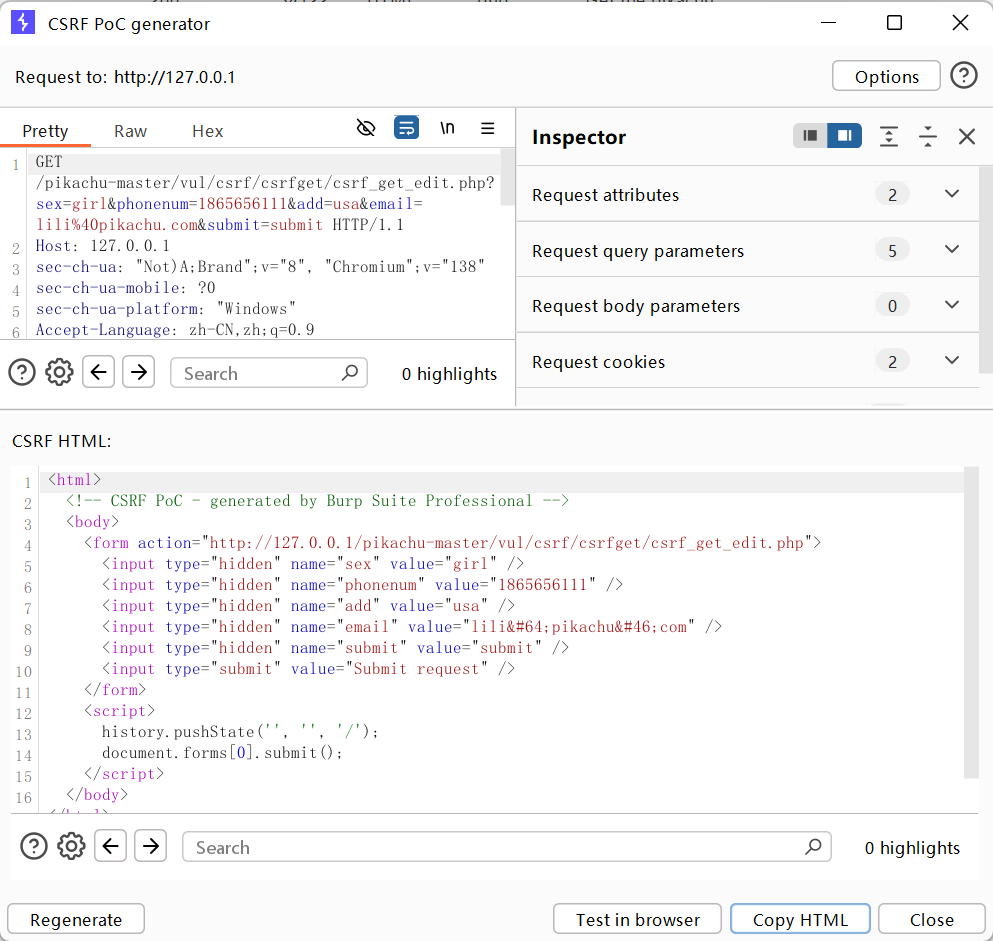Open request editor settings gear
The height and width of the screenshot is (941, 993).
coord(60,372)
